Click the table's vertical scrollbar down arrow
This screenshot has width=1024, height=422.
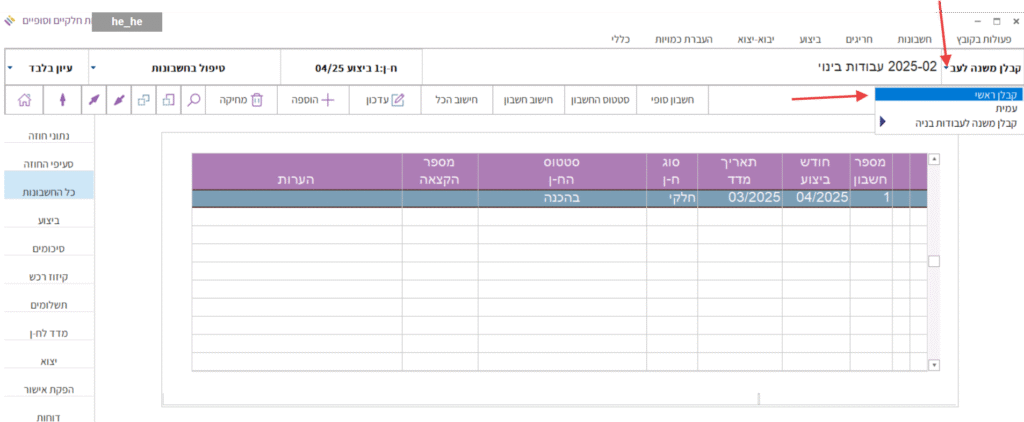(935, 365)
